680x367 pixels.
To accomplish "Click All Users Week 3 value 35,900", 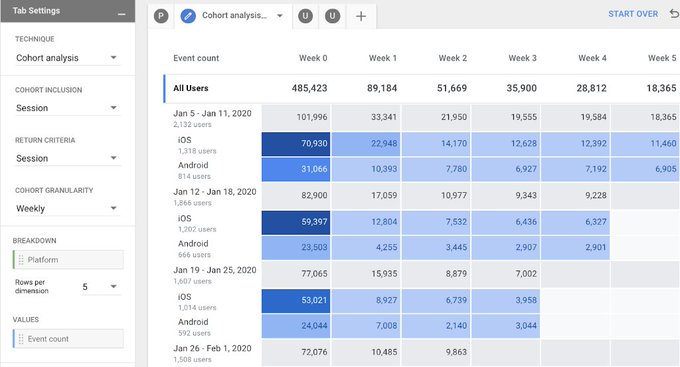I will (522, 88).
